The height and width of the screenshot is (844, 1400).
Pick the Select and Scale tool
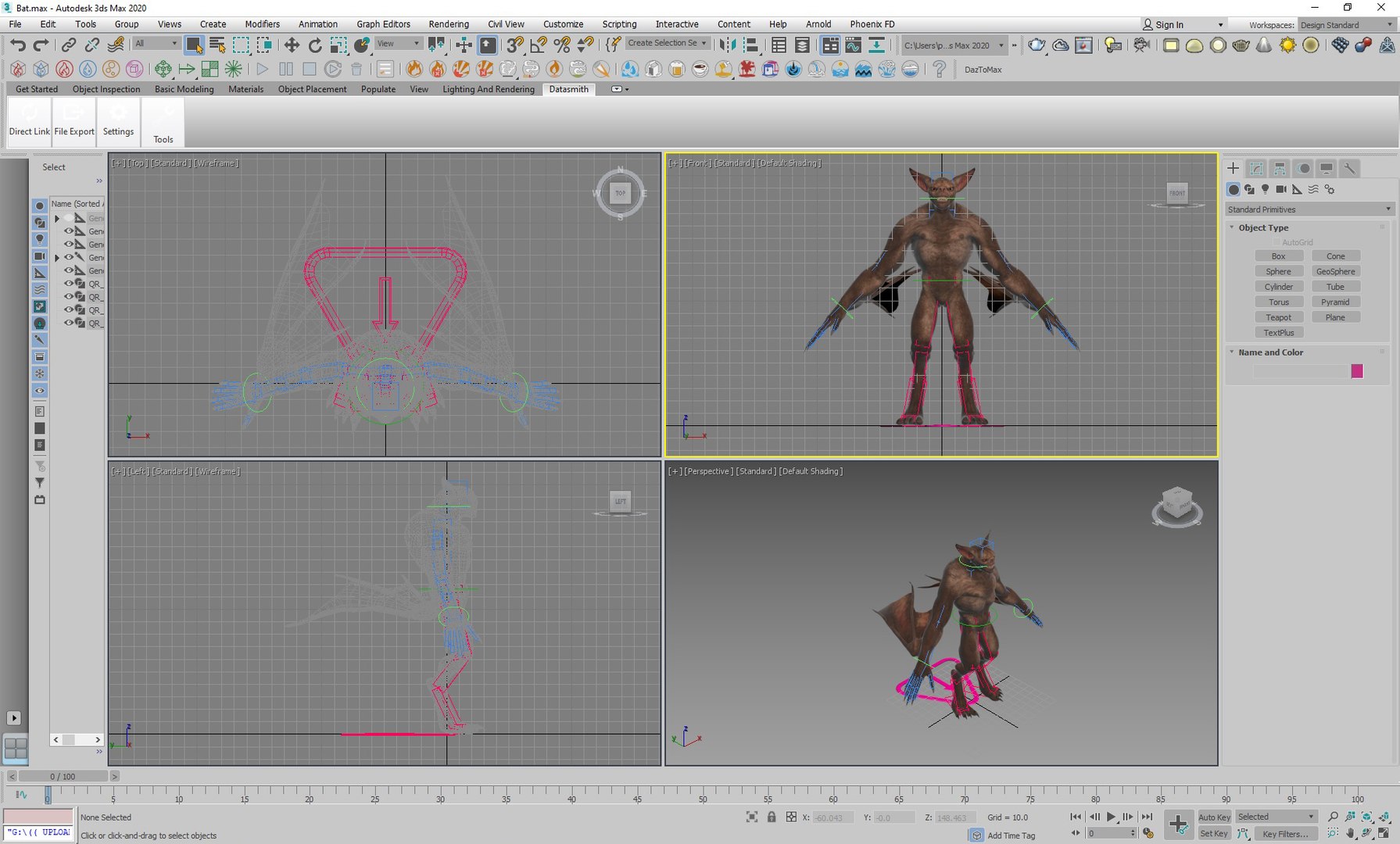[x=338, y=45]
